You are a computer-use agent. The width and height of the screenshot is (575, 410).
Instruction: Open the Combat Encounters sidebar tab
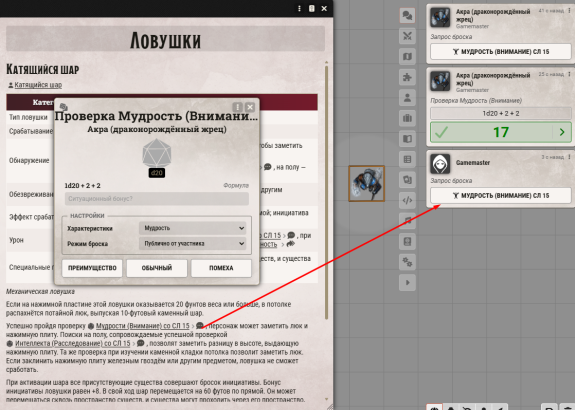tap(407, 36)
